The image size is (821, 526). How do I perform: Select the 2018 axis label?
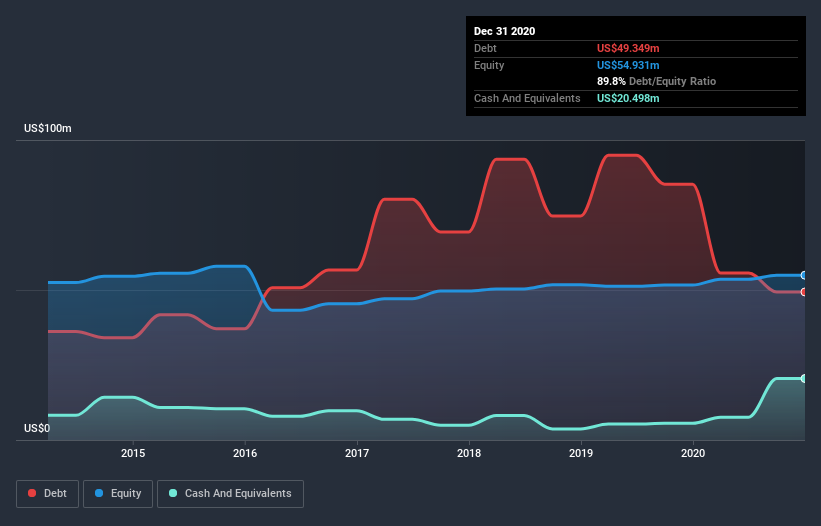tap(469, 453)
